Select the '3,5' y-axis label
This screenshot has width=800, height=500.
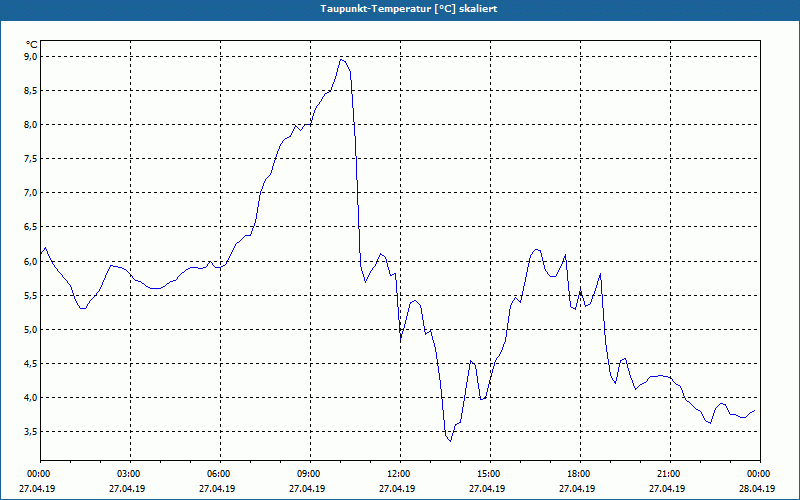tap(31, 432)
